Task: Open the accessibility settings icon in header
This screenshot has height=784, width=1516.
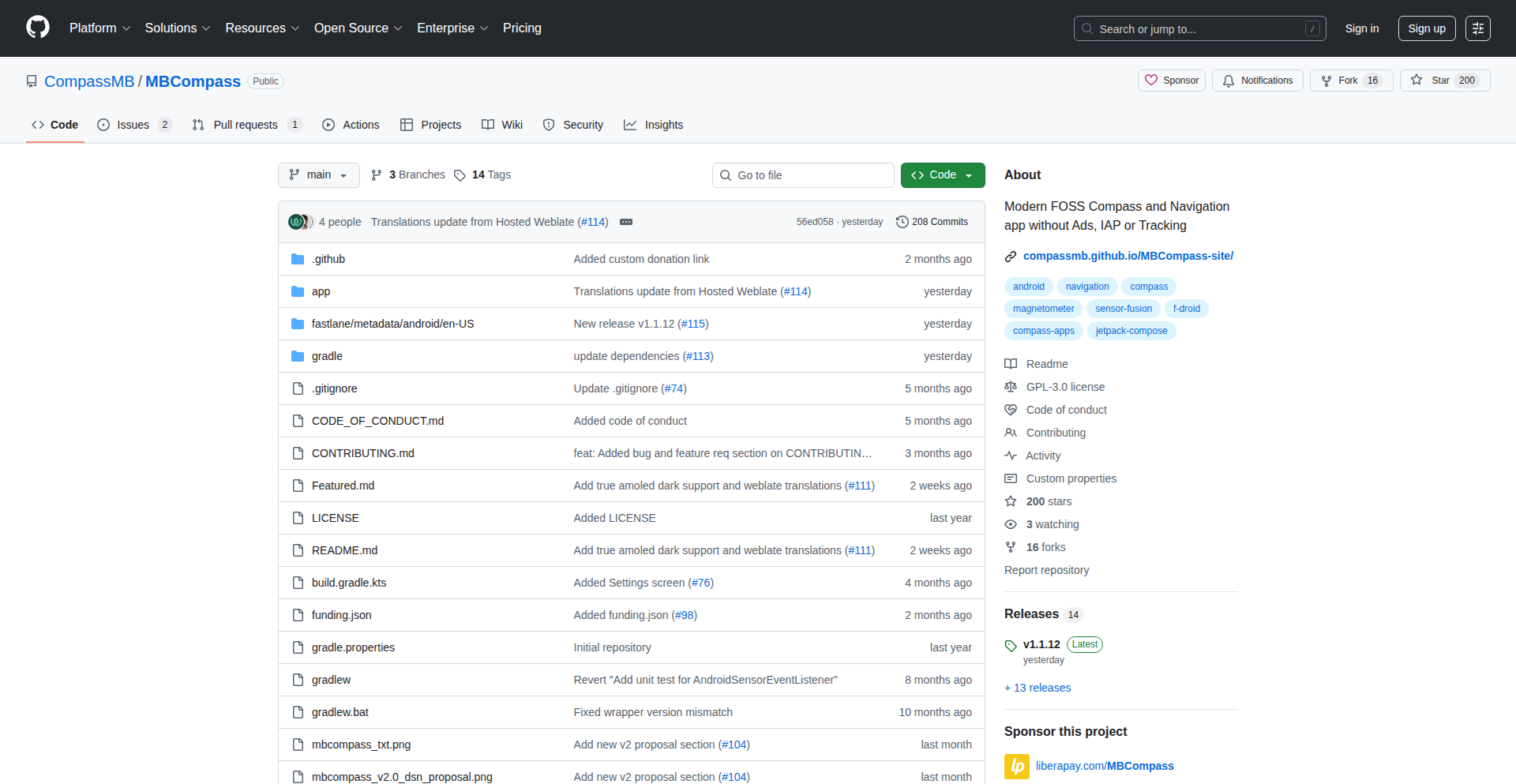Action: (x=1477, y=28)
